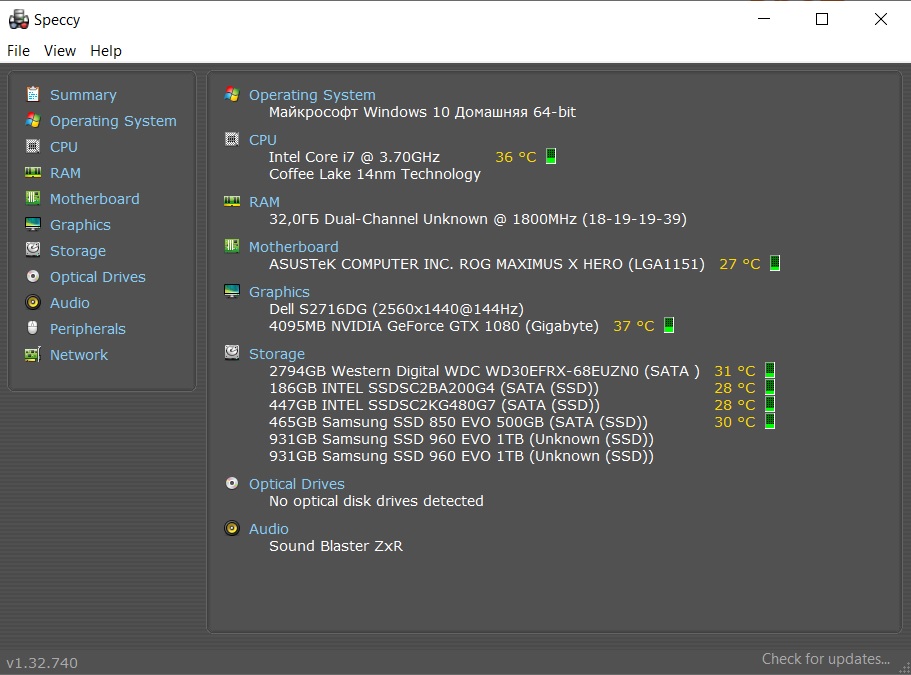The height and width of the screenshot is (675, 911).
Task: Click the CPU temperature indicator next to 36 °C
Action: (x=551, y=157)
